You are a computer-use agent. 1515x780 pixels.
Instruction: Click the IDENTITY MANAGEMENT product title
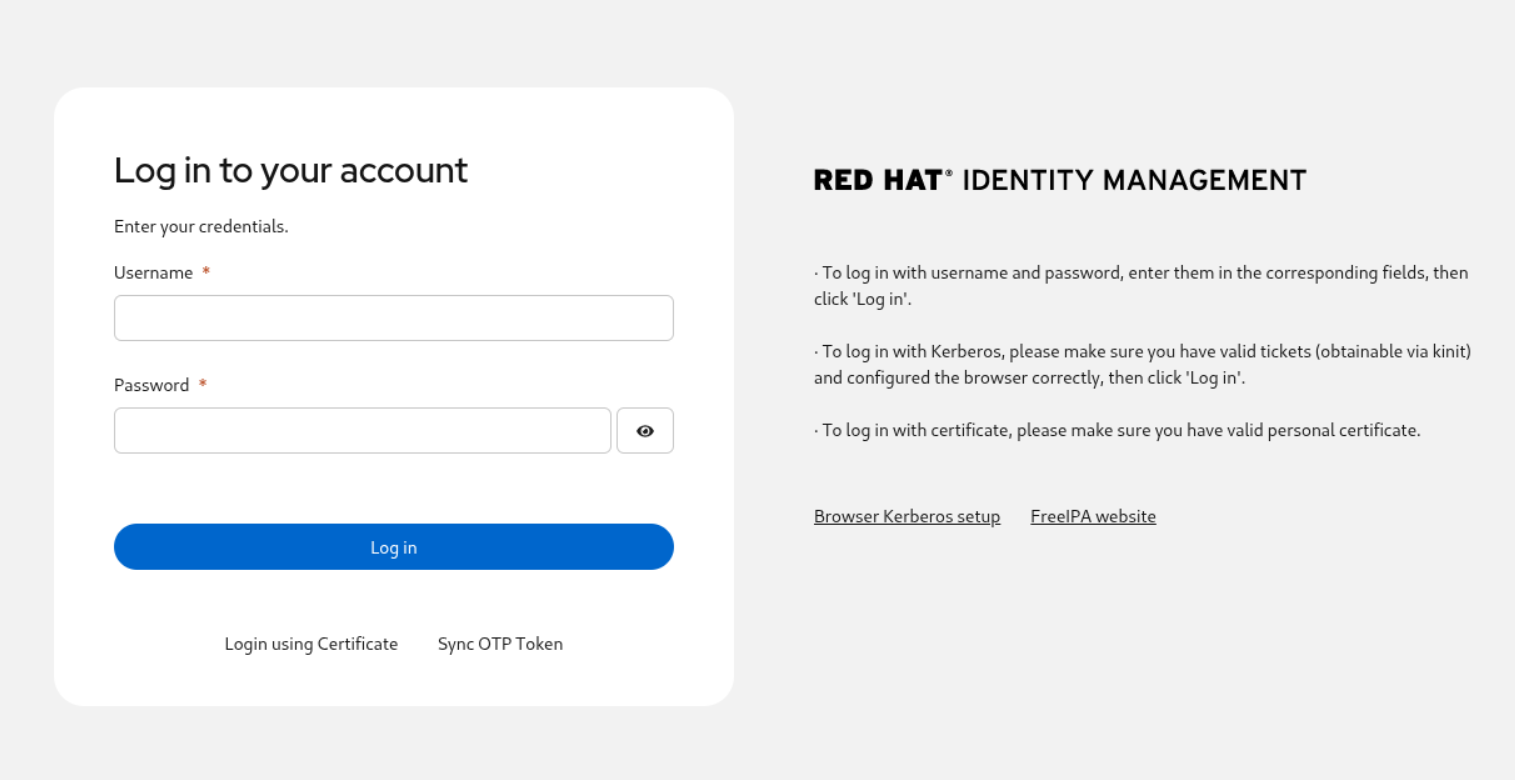(1134, 181)
